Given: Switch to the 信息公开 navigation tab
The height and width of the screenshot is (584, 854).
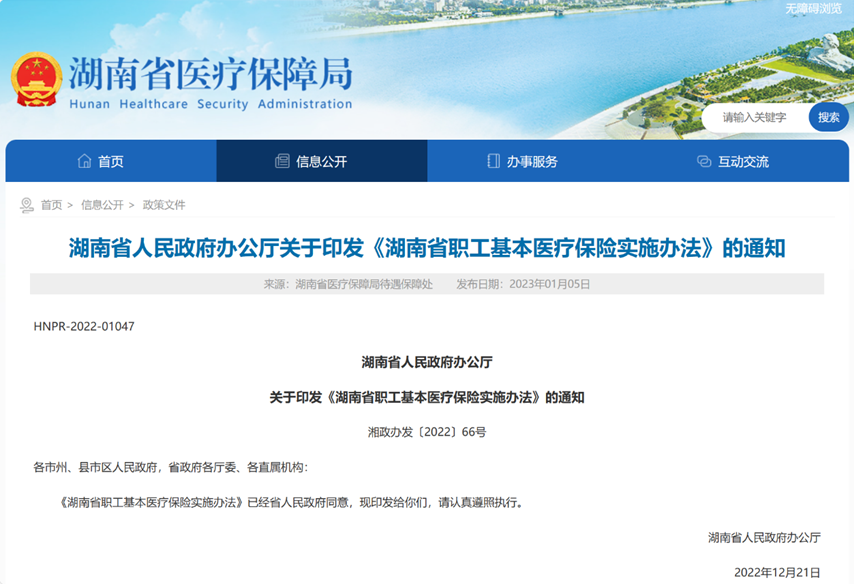Looking at the screenshot, I should coord(322,161).
